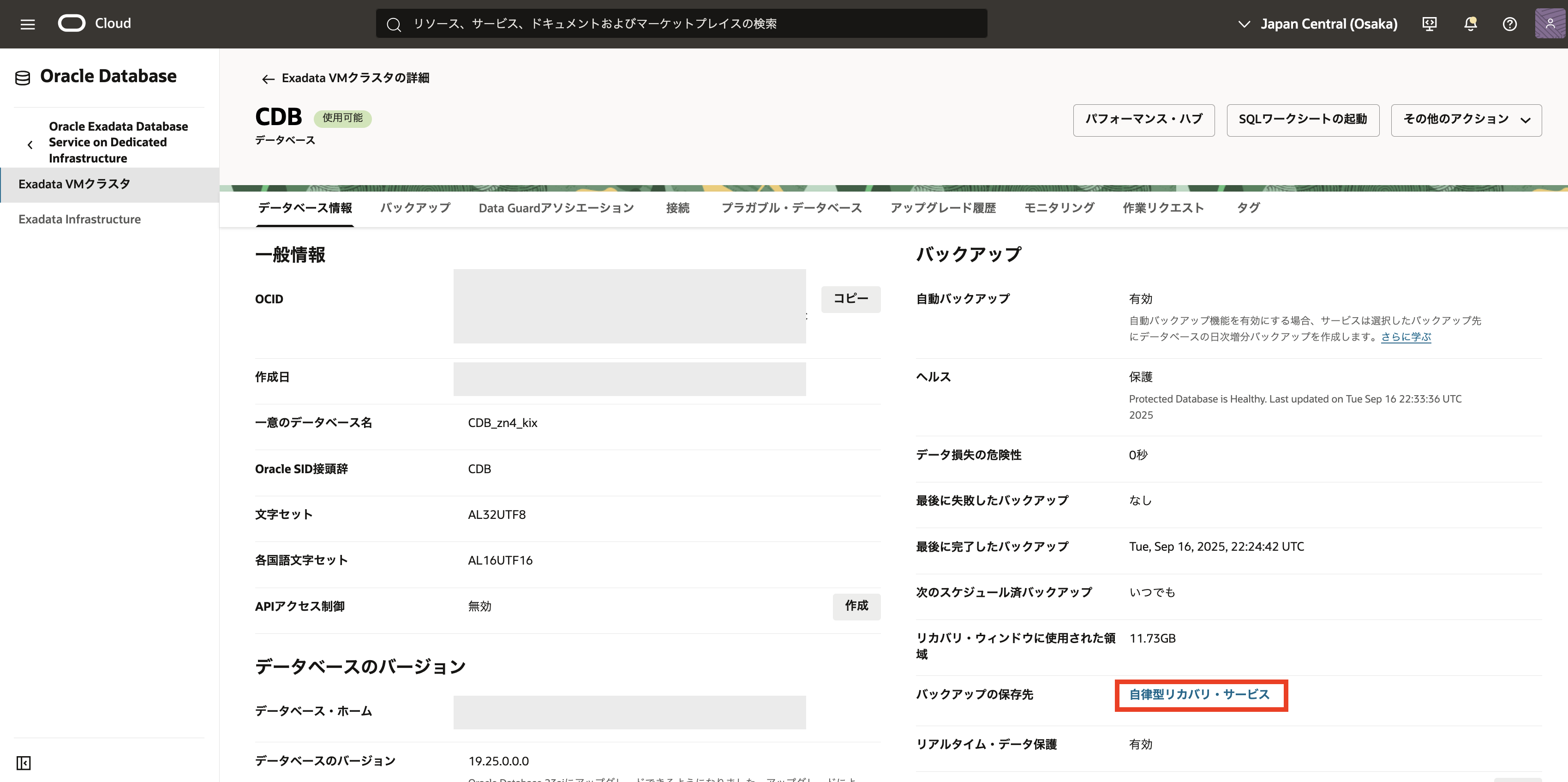
Task: Open the モニタリング tab
Action: 1059,208
